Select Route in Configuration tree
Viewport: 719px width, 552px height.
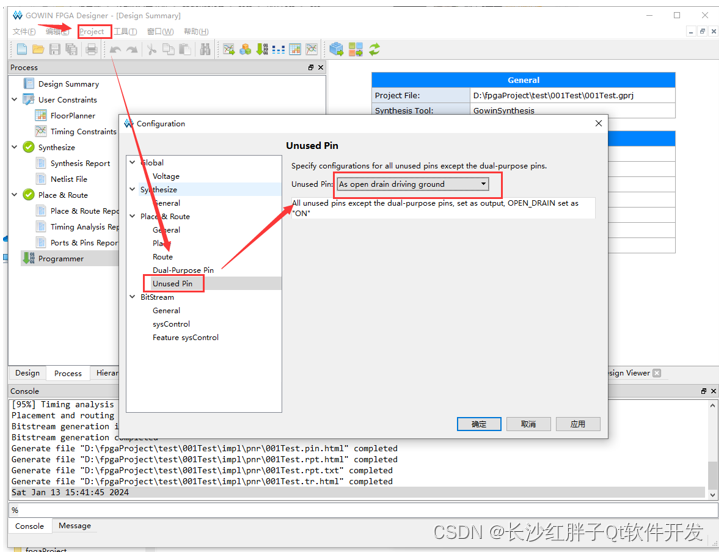163,257
